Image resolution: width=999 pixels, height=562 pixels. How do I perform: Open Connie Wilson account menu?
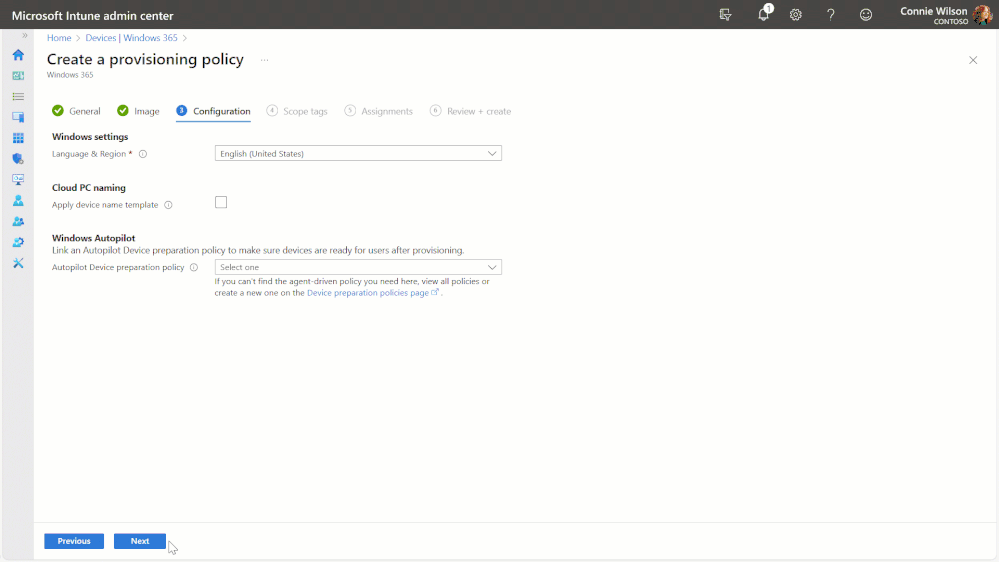[946, 15]
